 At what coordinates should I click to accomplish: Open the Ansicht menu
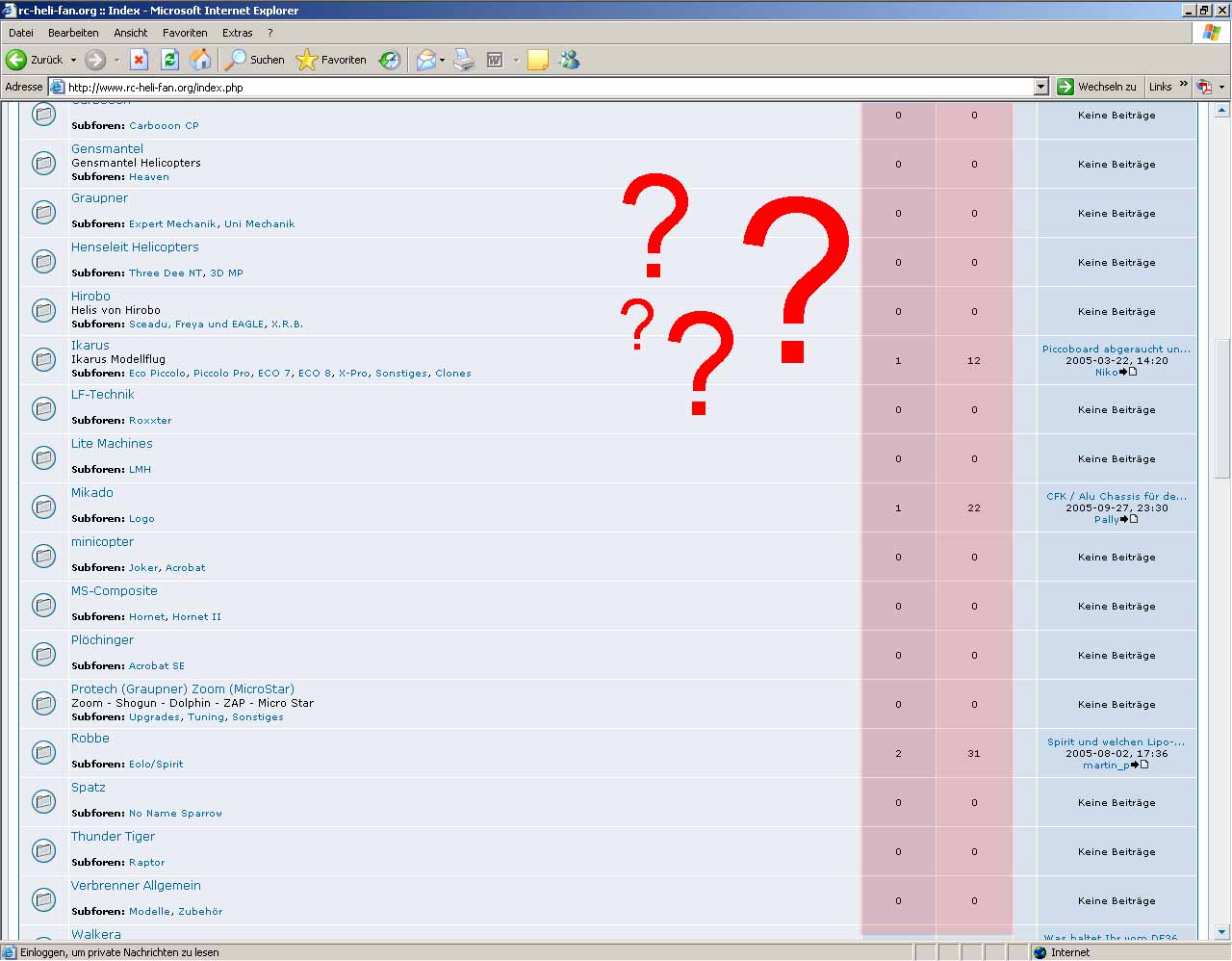131,33
